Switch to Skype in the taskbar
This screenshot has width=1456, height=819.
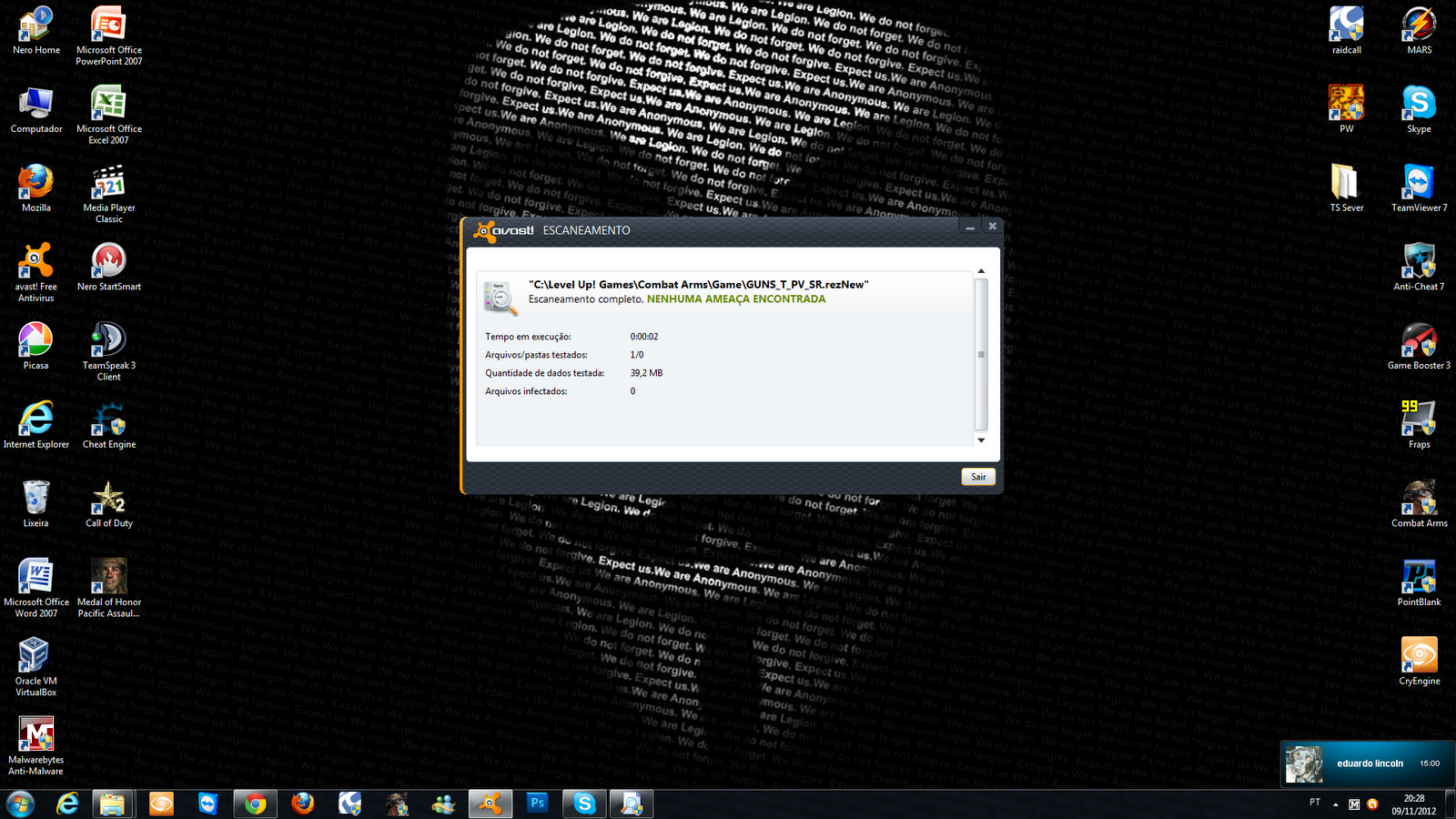(584, 804)
